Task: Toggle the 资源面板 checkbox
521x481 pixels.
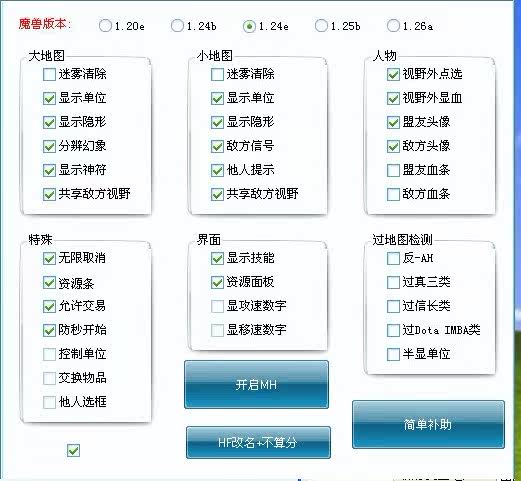Action: tap(217, 283)
